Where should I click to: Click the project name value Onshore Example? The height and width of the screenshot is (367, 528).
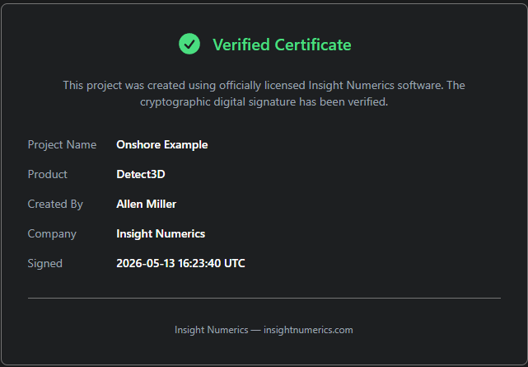pyautogui.click(x=162, y=145)
